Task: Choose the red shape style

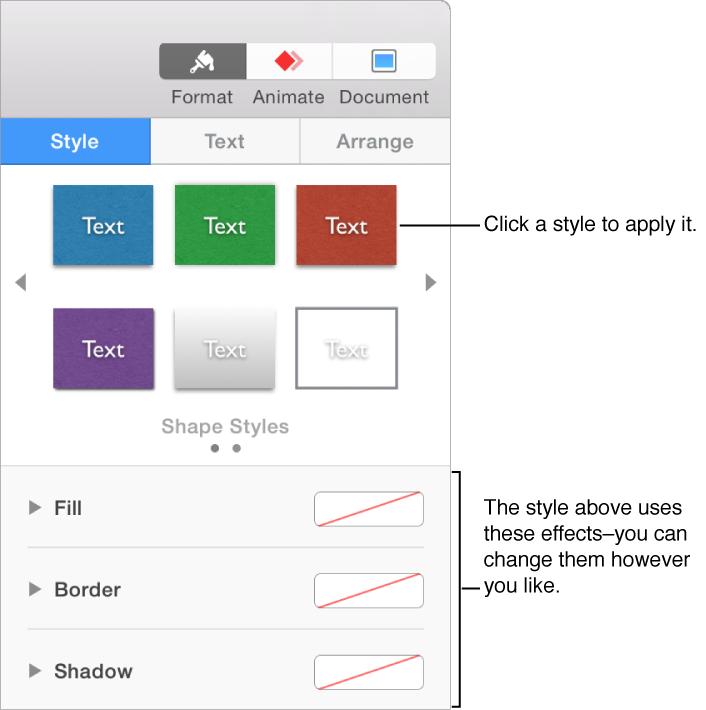Action: [346, 225]
